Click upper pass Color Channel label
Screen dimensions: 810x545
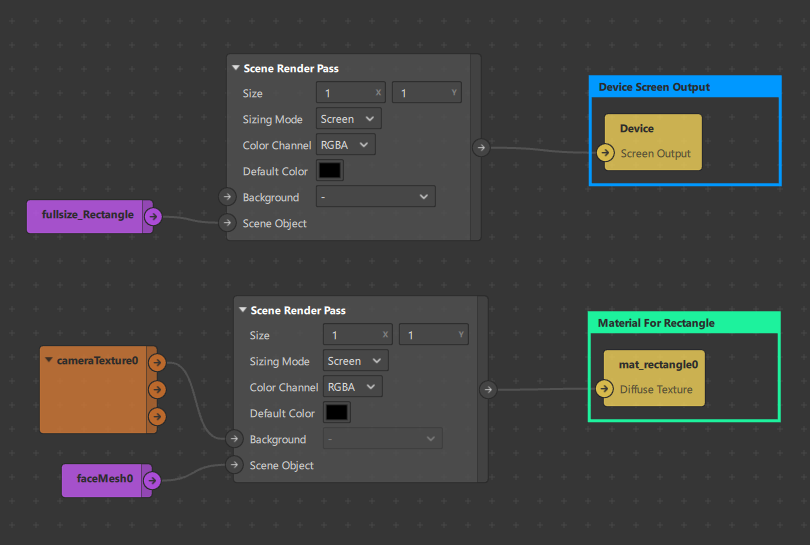(x=277, y=145)
